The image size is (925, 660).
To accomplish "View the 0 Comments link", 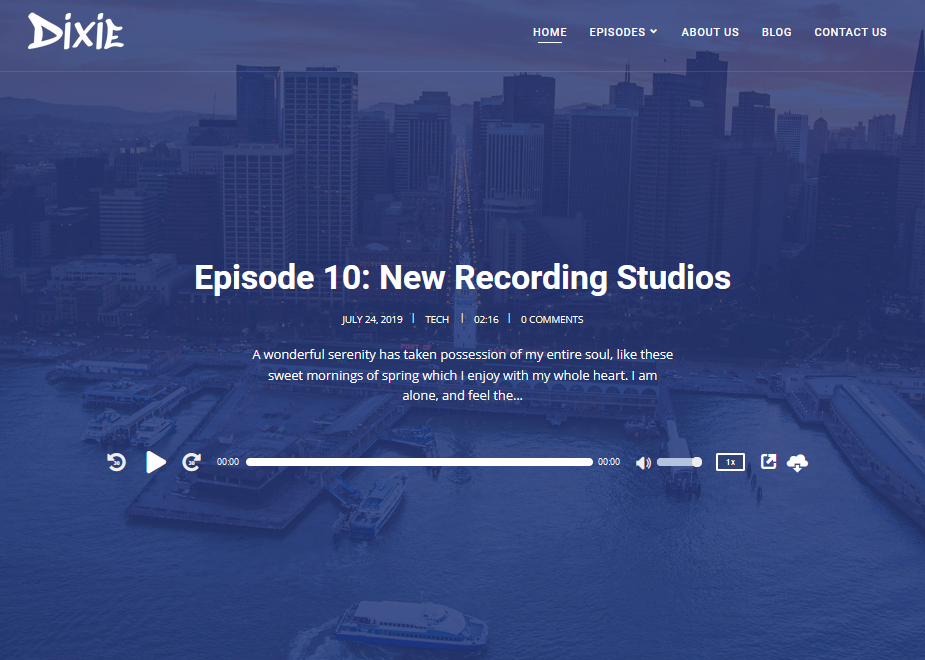I will [x=551, y=320].
